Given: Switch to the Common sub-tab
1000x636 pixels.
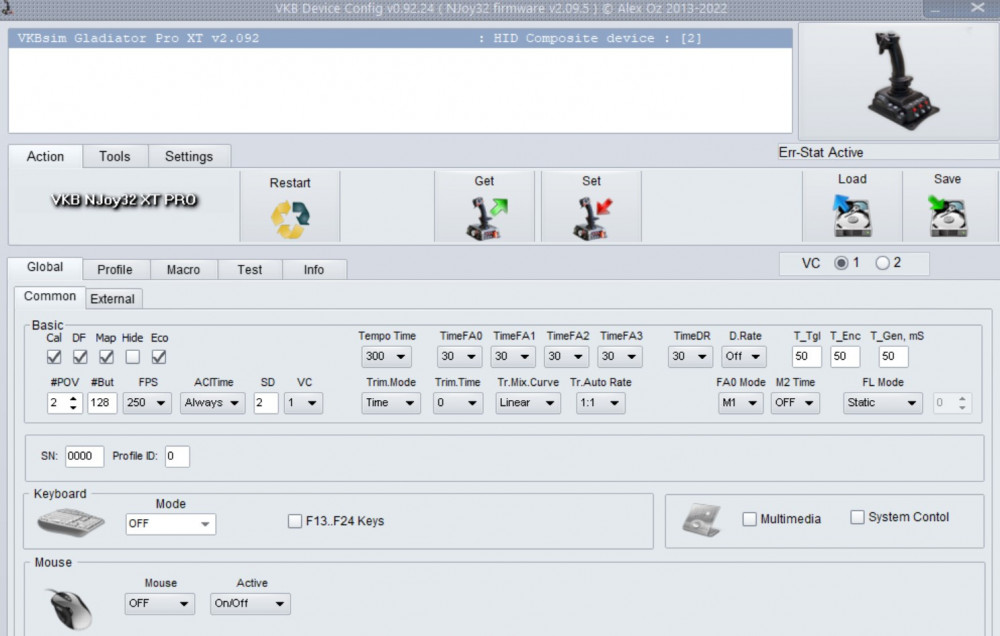Looking at the screenshot, I should click(50, 297).
